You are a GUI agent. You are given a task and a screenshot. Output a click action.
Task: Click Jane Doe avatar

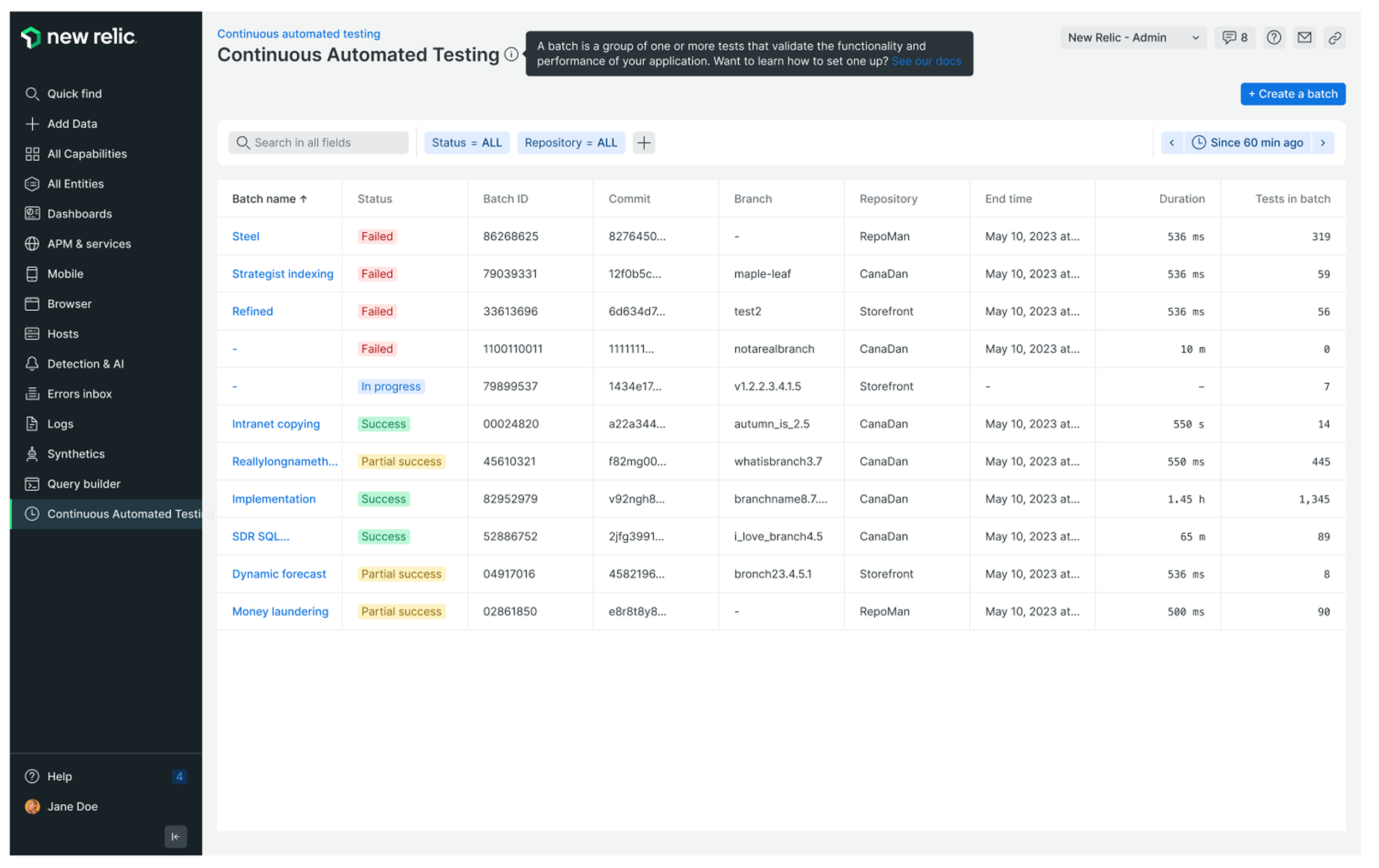pyautogui.click(x=32, y=806)
